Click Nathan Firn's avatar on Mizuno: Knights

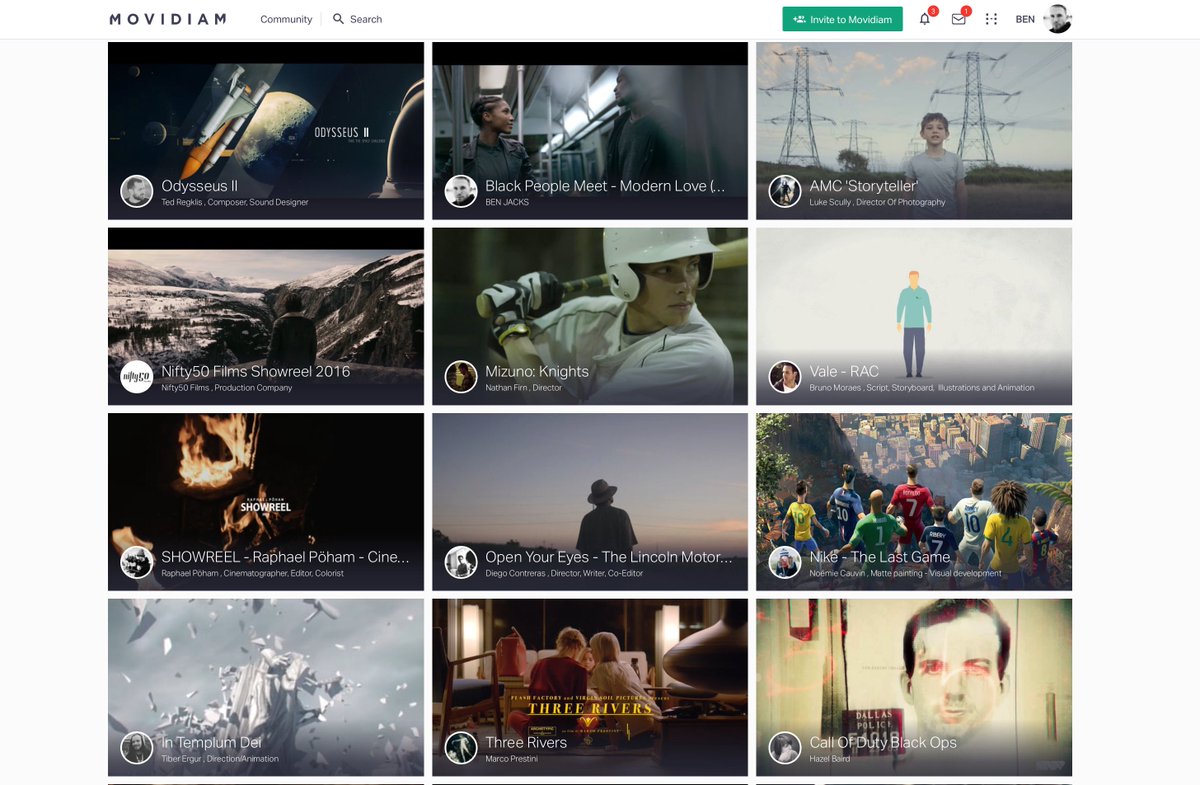[x=461, y=377]
